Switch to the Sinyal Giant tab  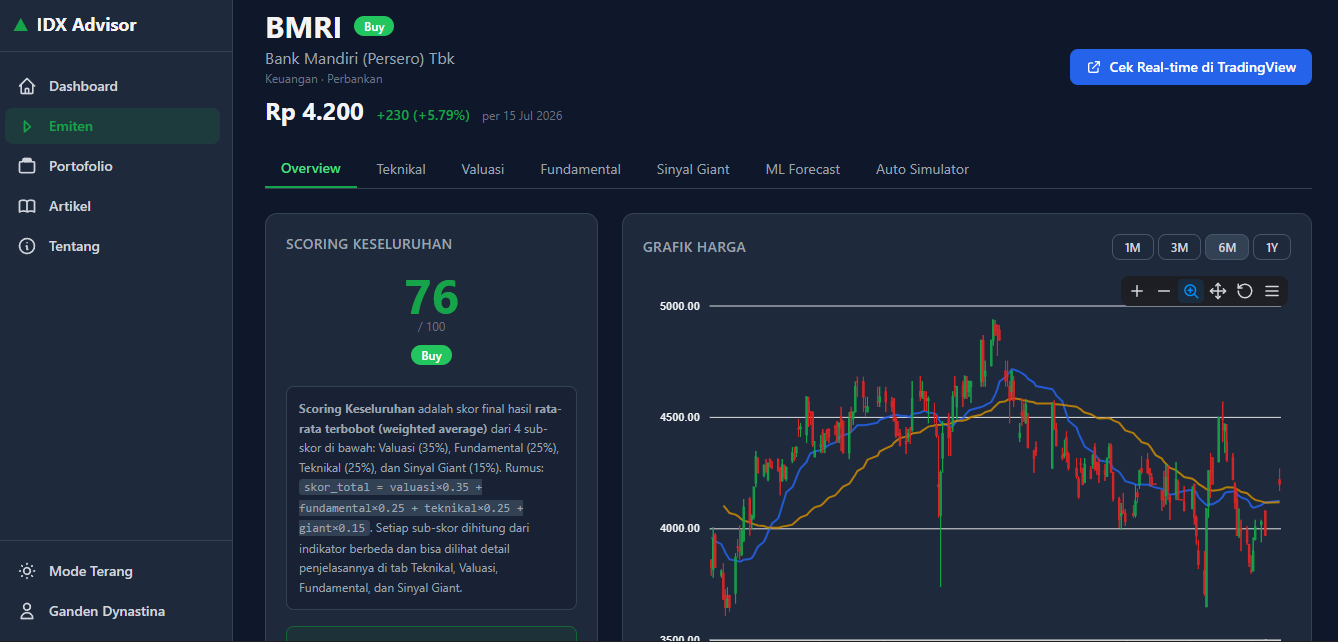(693, 169)
